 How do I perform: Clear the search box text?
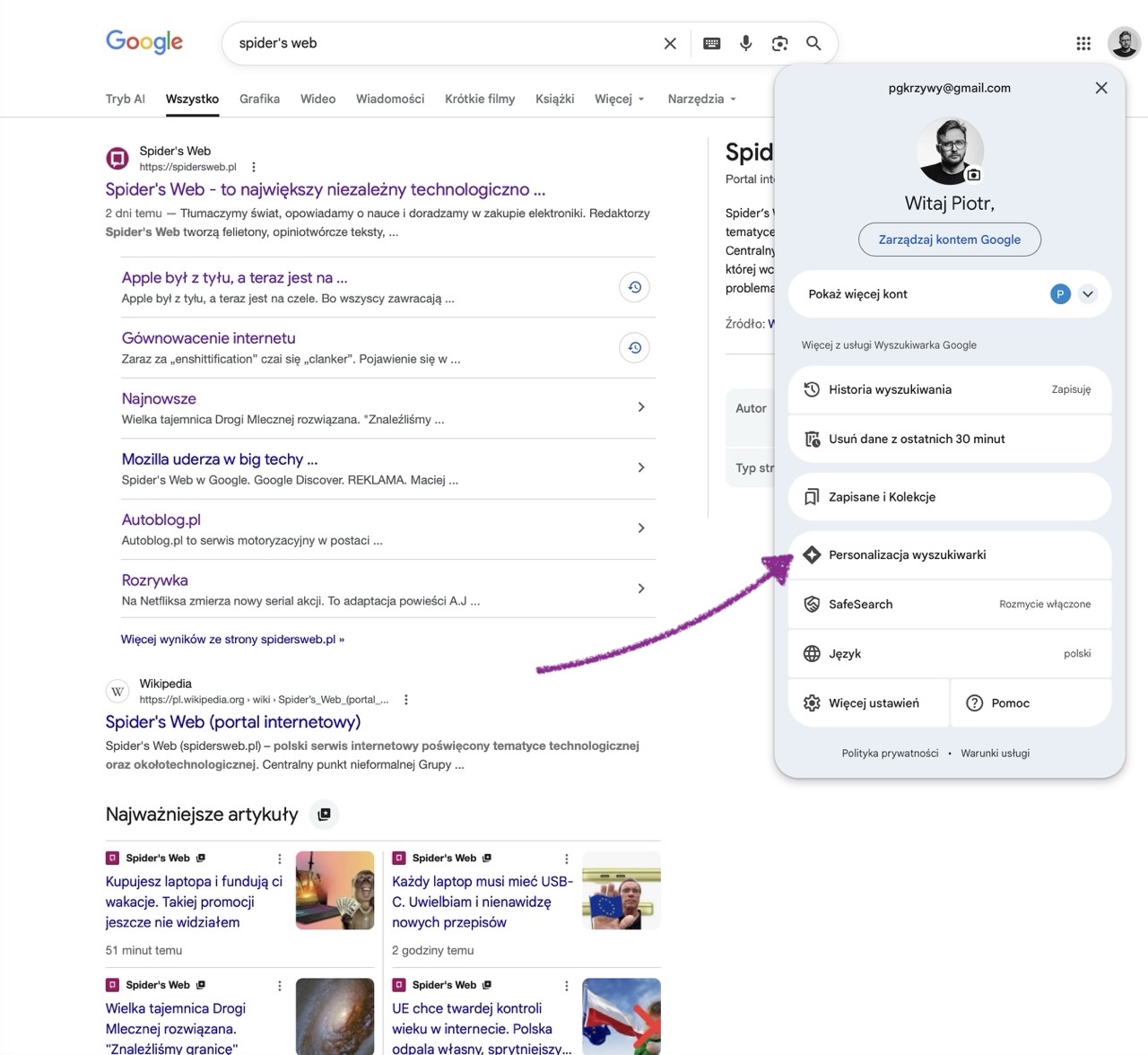point(670,43)
